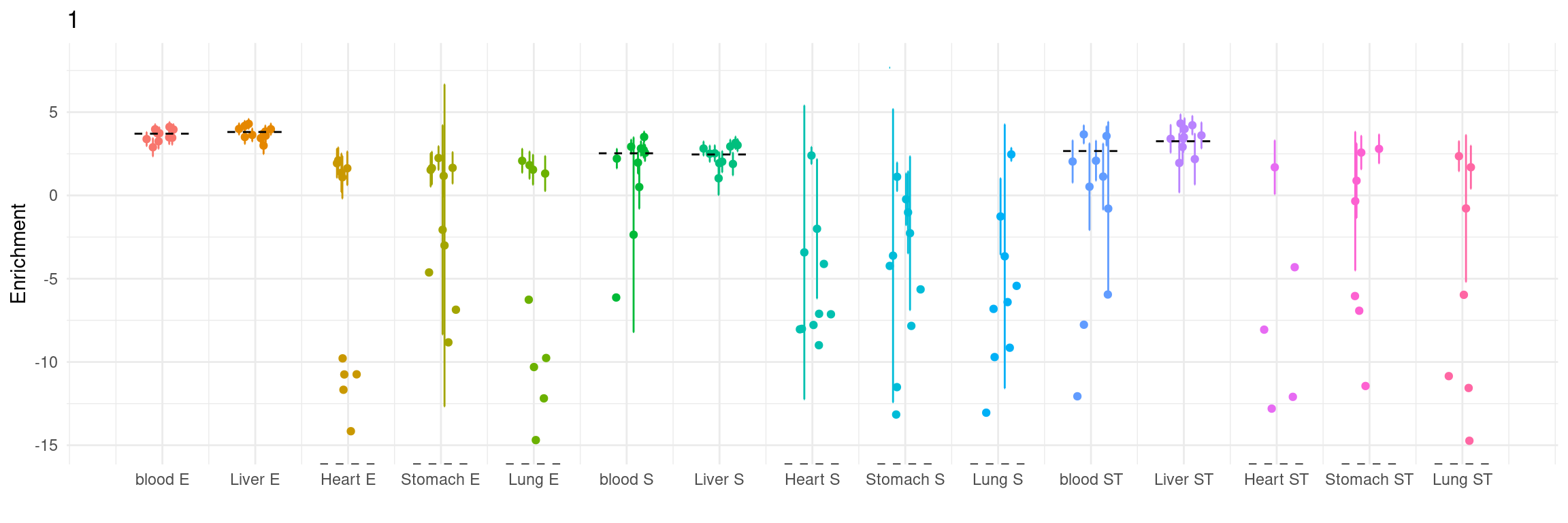This screenshot has height=523, width=1568.
Task: Click the 'Liver E' x-axis label
Action: click(x=255, y=479)
